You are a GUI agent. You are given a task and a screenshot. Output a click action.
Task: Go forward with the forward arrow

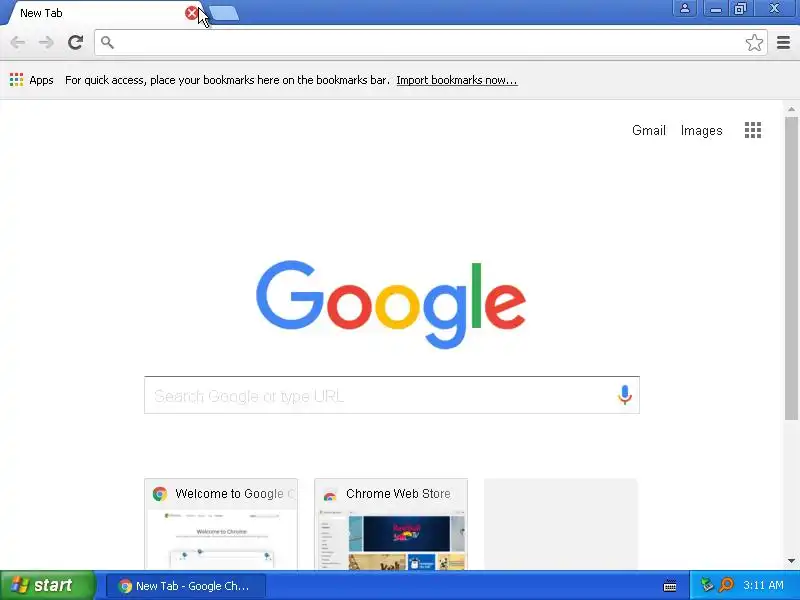tap(46, 42)
